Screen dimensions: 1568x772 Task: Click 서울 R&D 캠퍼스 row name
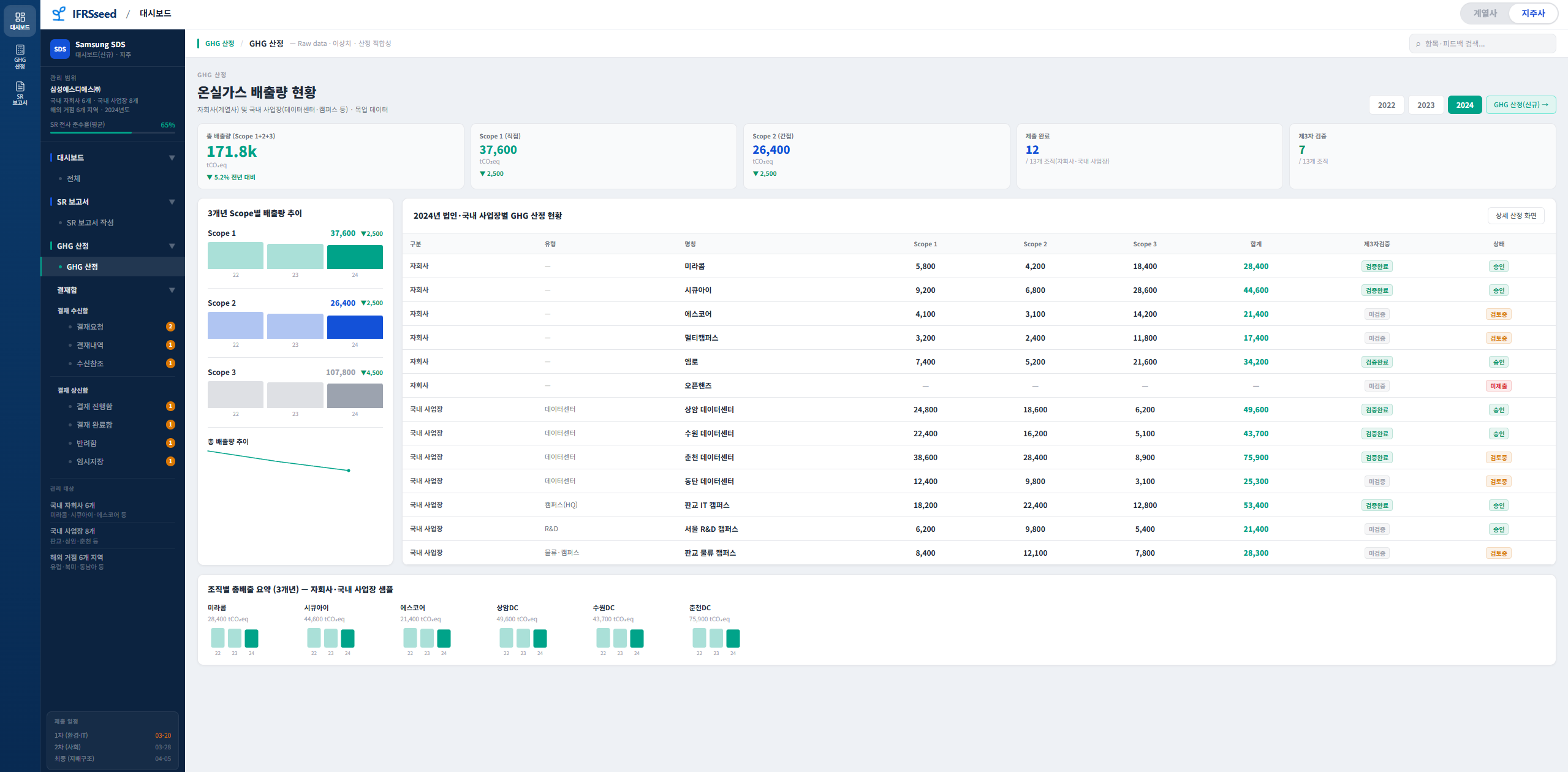point(711,529)
